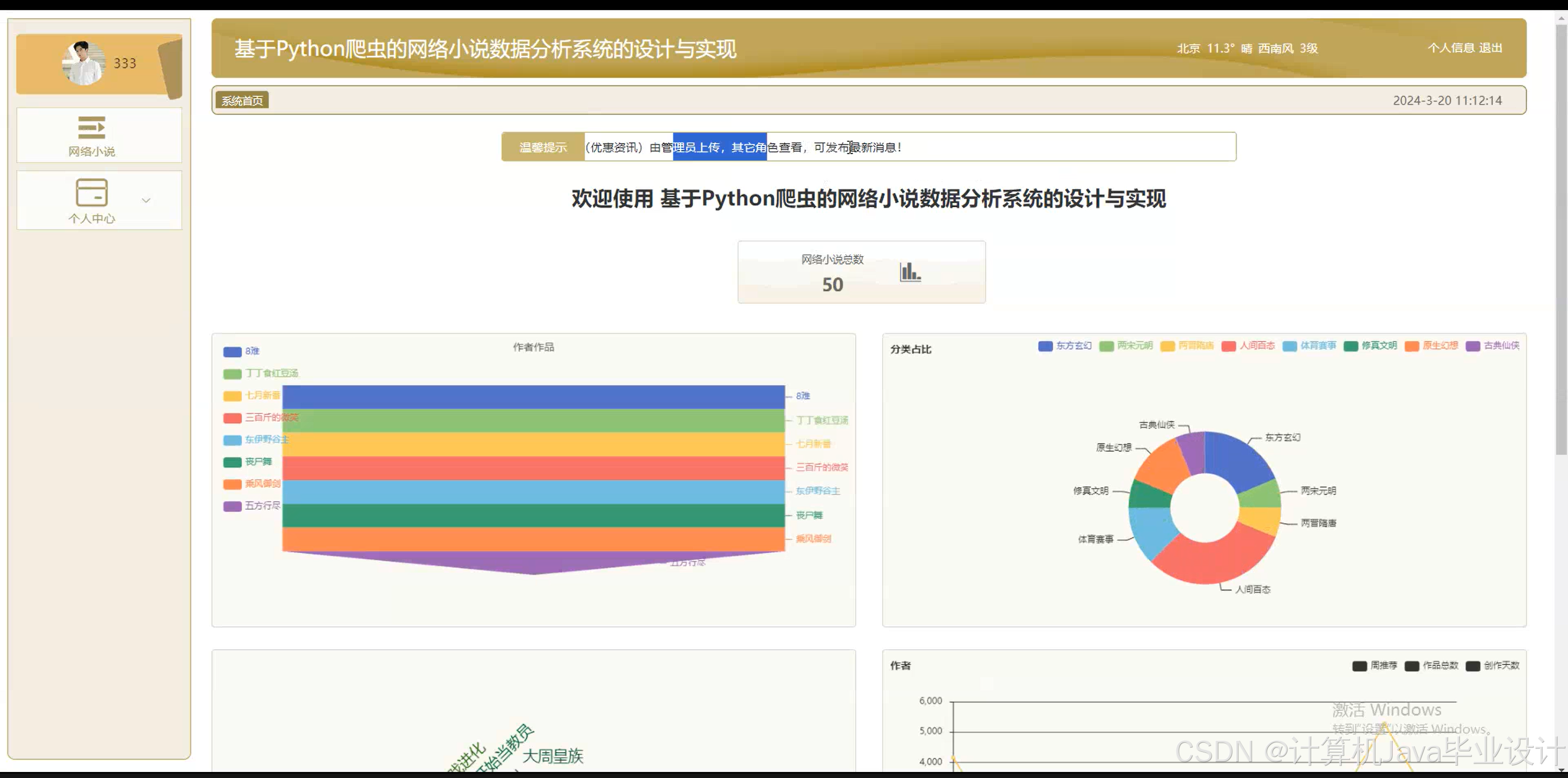Click the 2024-3-20 timestamp
1568x778 pixels.
click(1447, 101)
